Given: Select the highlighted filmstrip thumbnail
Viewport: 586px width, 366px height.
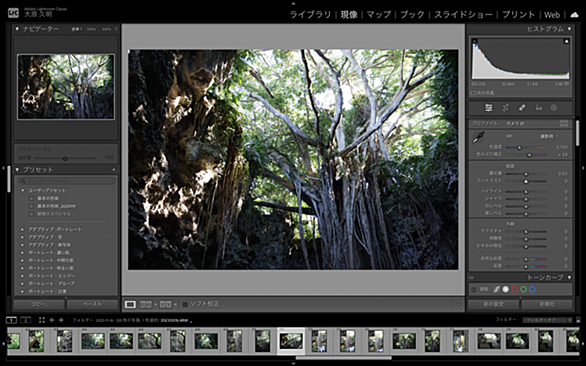Looking at the screenshot, I should 291,341.
